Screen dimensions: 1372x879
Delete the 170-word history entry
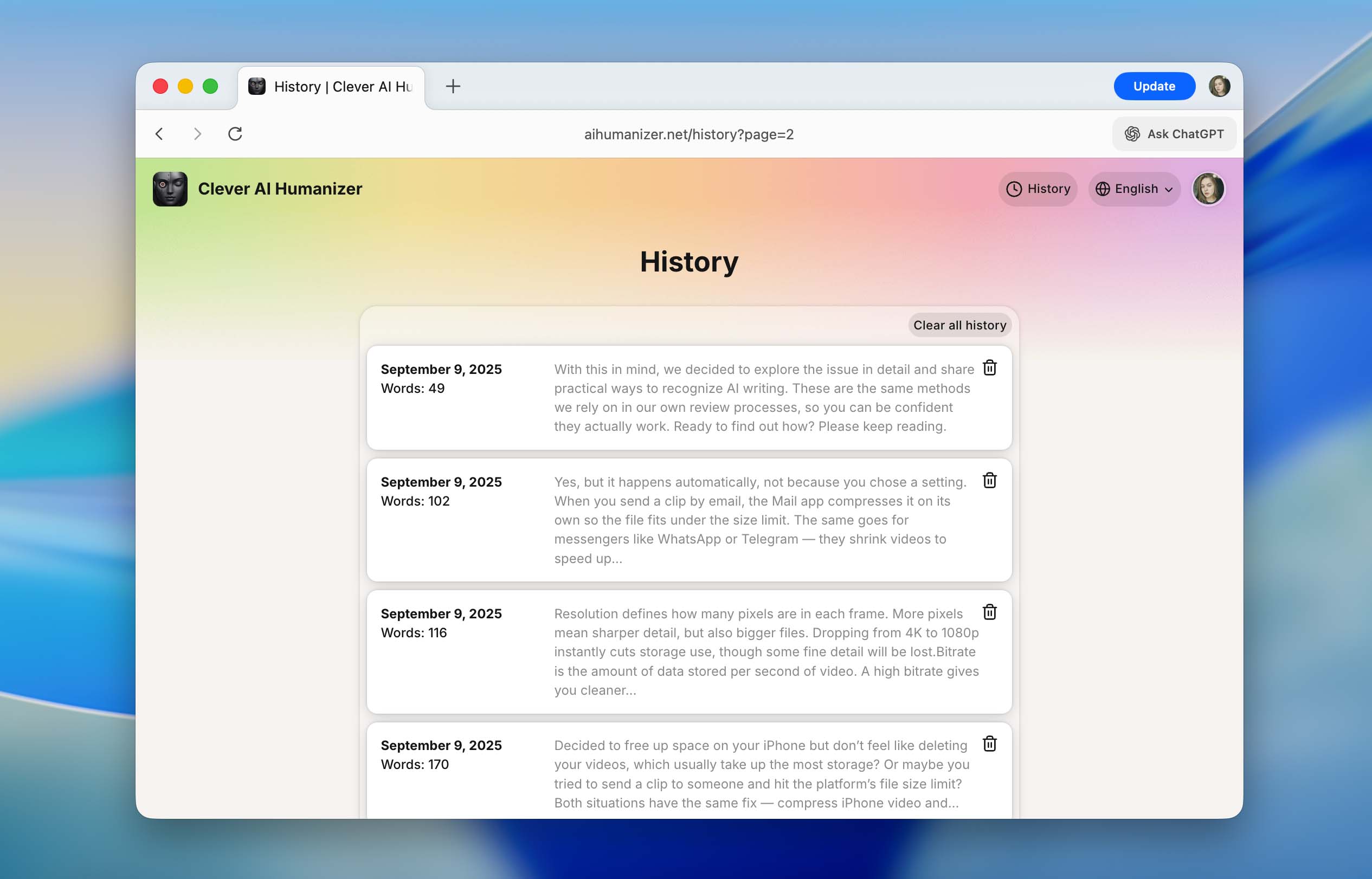pos(989,744)
